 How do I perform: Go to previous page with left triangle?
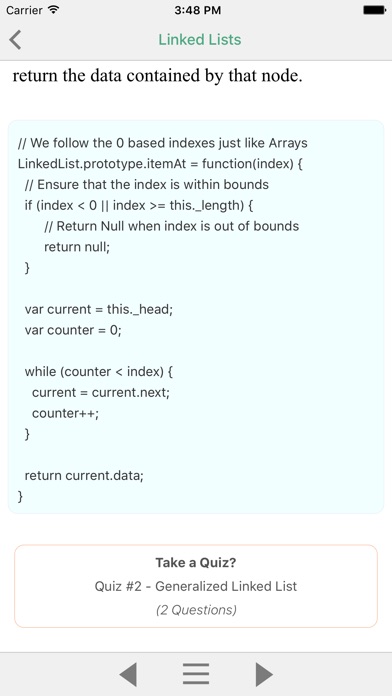click(128, 674)
